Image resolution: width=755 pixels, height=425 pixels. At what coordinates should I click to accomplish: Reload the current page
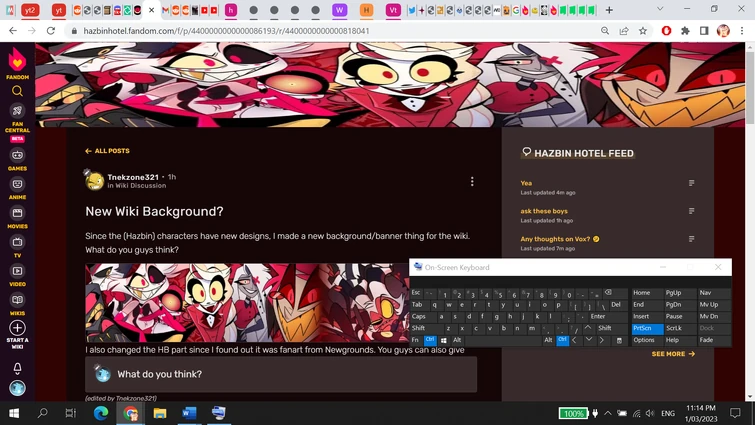coord(51,31)
